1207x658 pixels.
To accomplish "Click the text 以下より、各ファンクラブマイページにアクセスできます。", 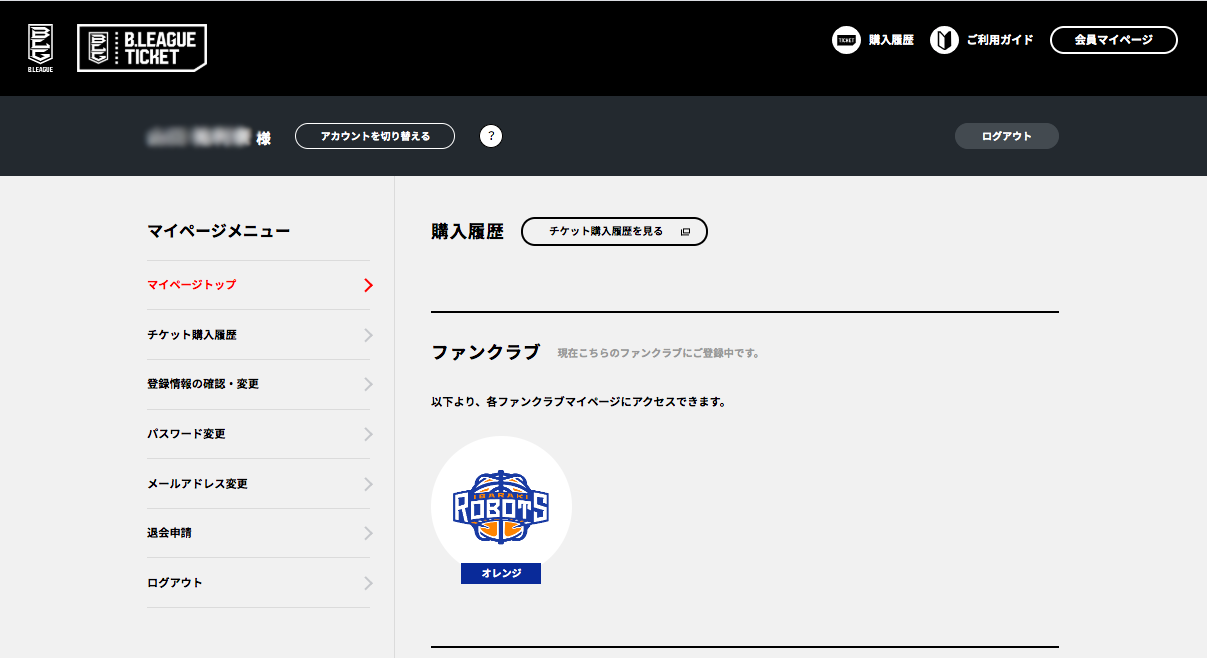I will [578, 402].
